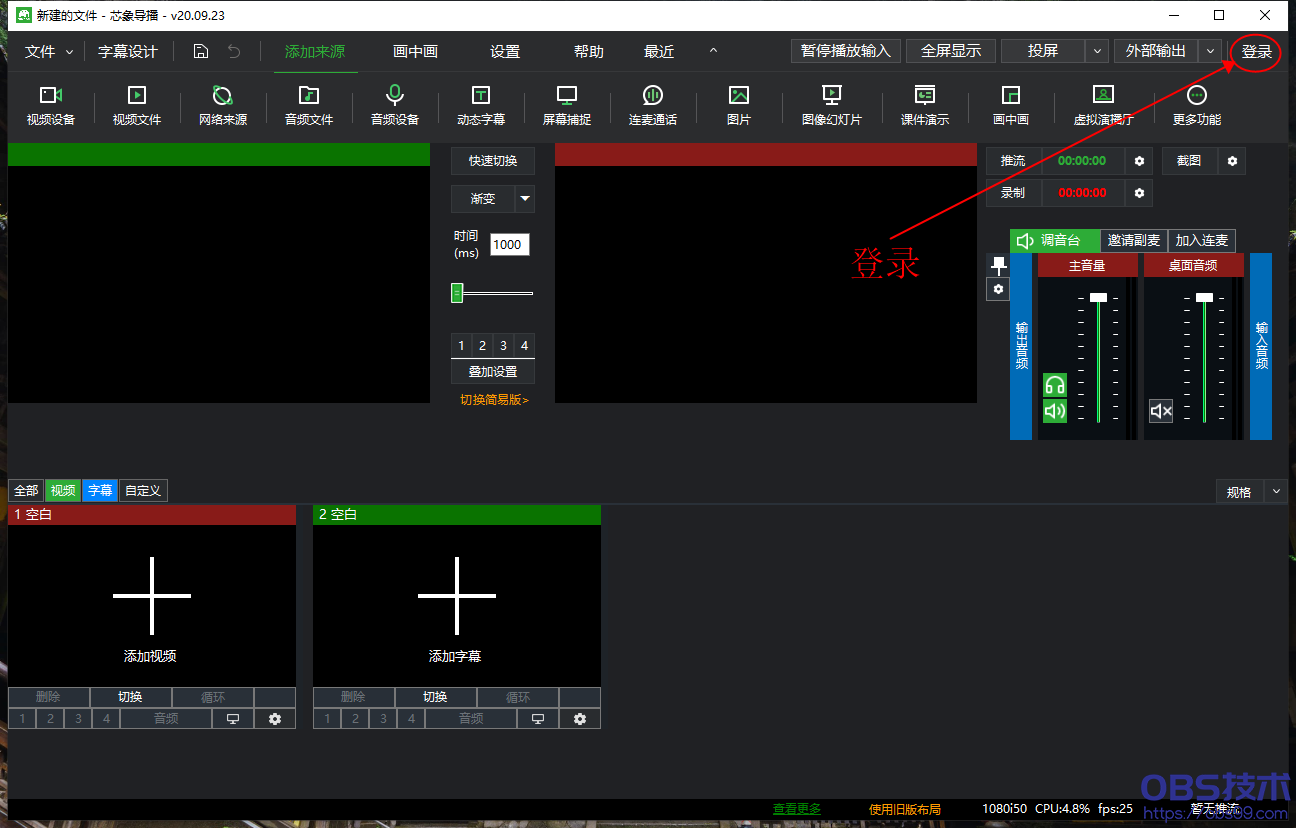Click the picture-in-picture toolbar icon
Image resolution: width=1296 pixels, height=828 pixels.
[1011, 105]
